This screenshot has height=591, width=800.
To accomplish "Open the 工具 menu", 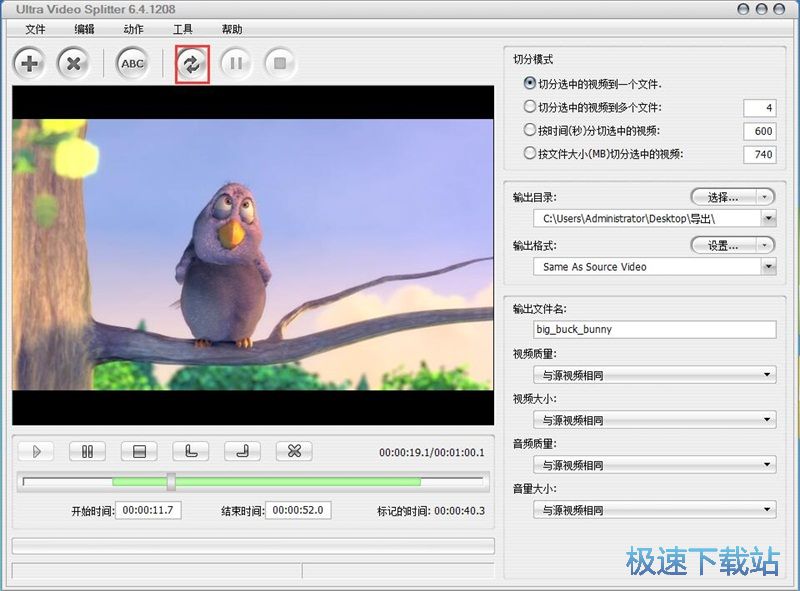I will click(183, 30).
